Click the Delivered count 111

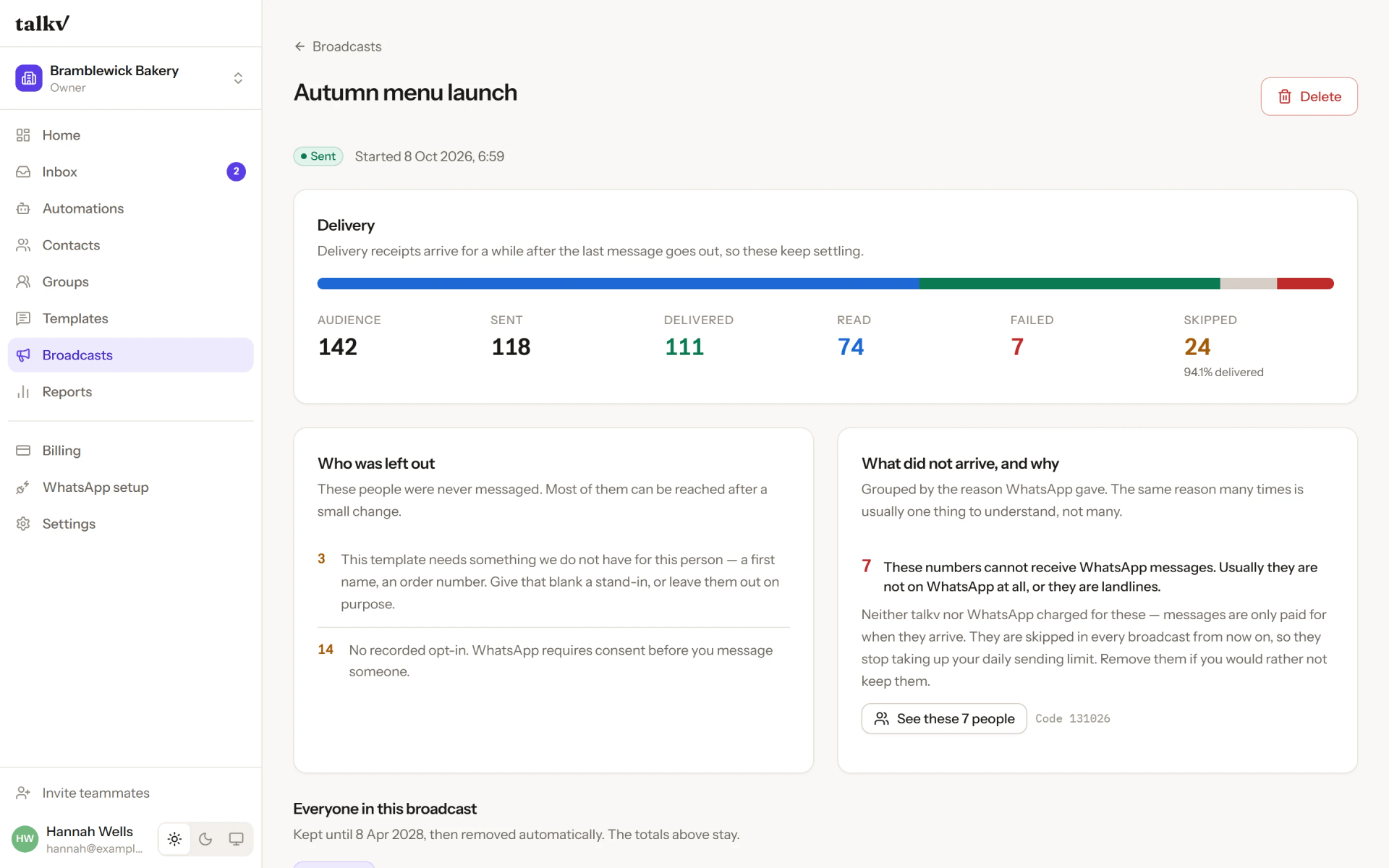click(684, 347)
